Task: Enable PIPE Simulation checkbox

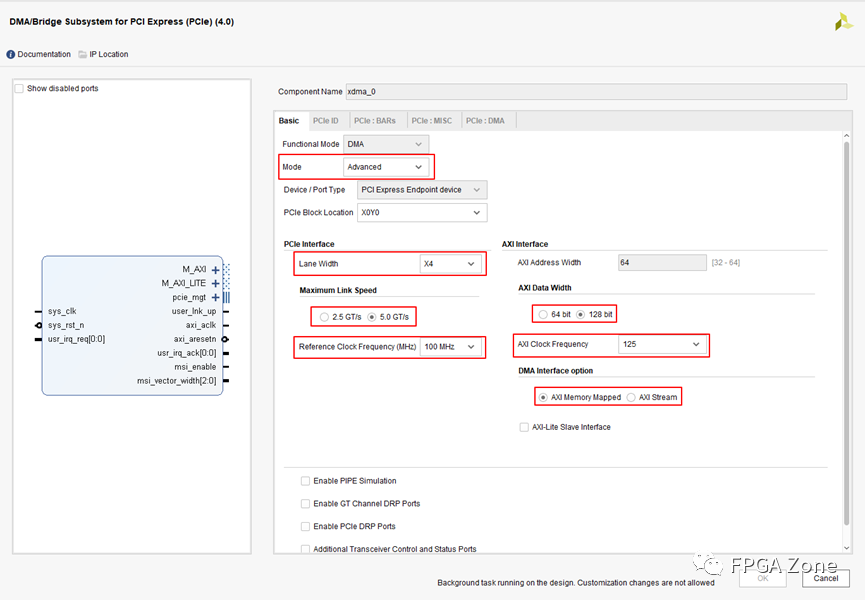Action: [305, 481]
